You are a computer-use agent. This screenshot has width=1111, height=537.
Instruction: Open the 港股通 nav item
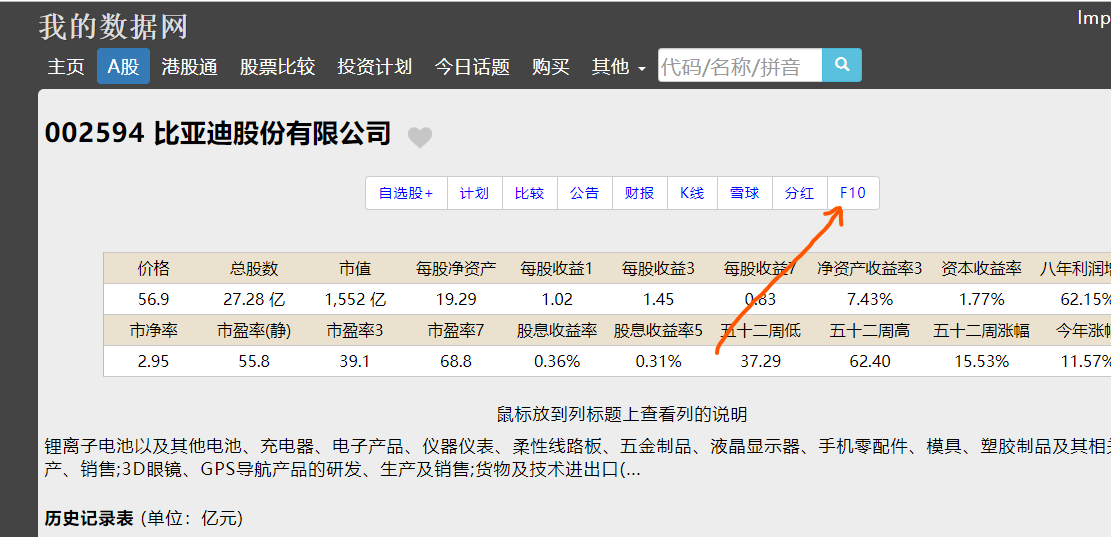coord(189,67)
